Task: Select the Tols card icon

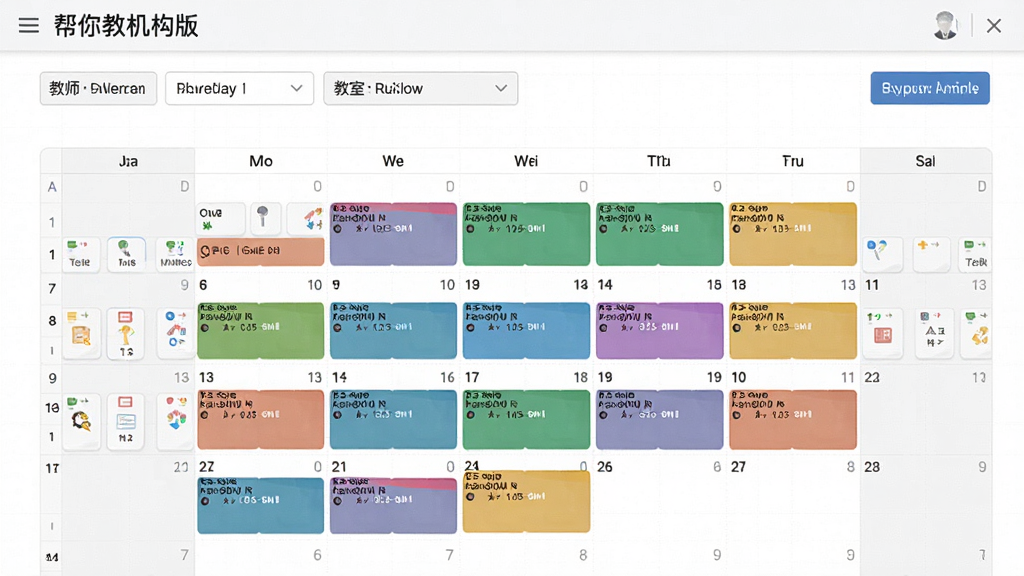Action: pos(127,254)
